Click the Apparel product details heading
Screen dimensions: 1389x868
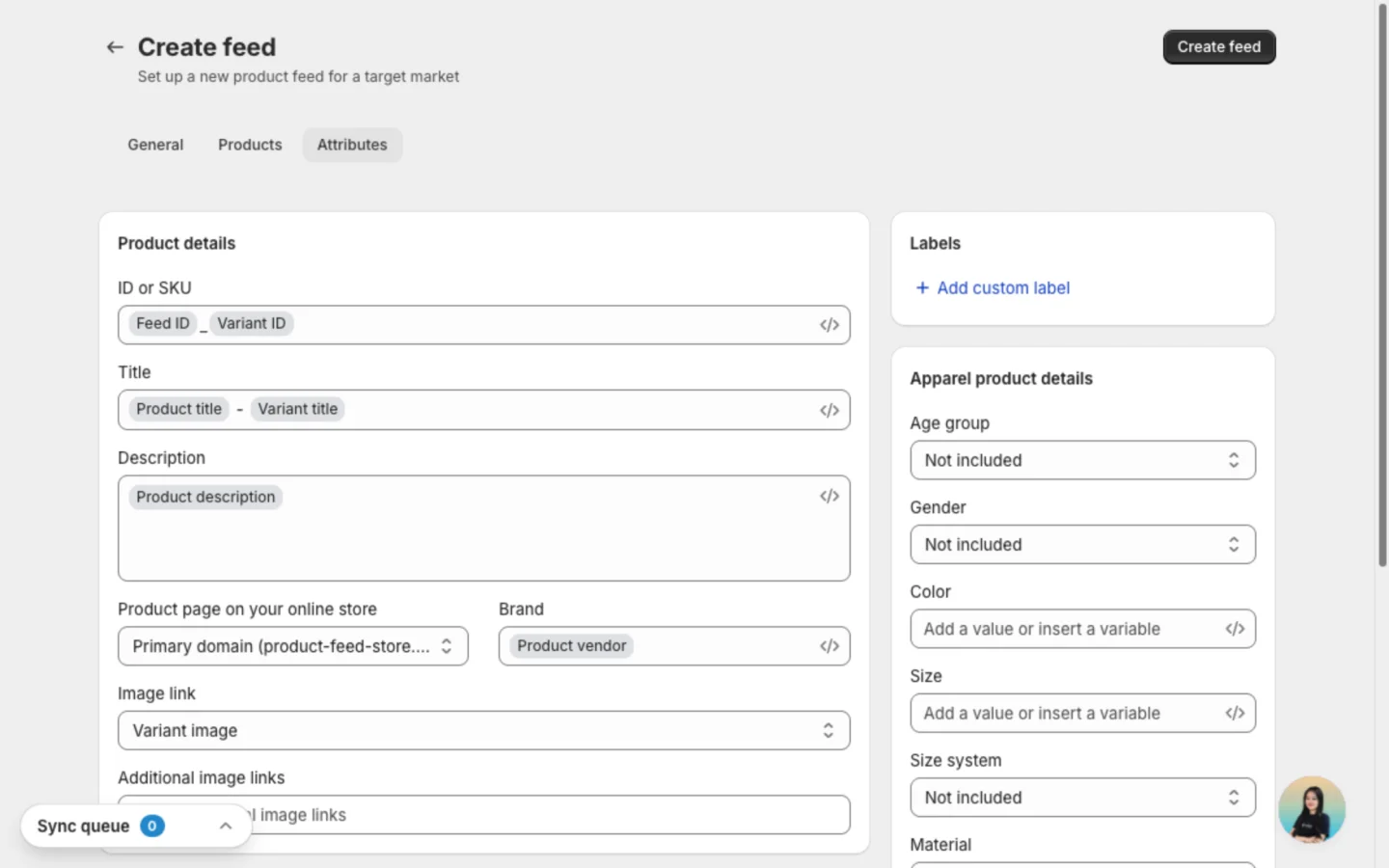tap(1001, 379)
